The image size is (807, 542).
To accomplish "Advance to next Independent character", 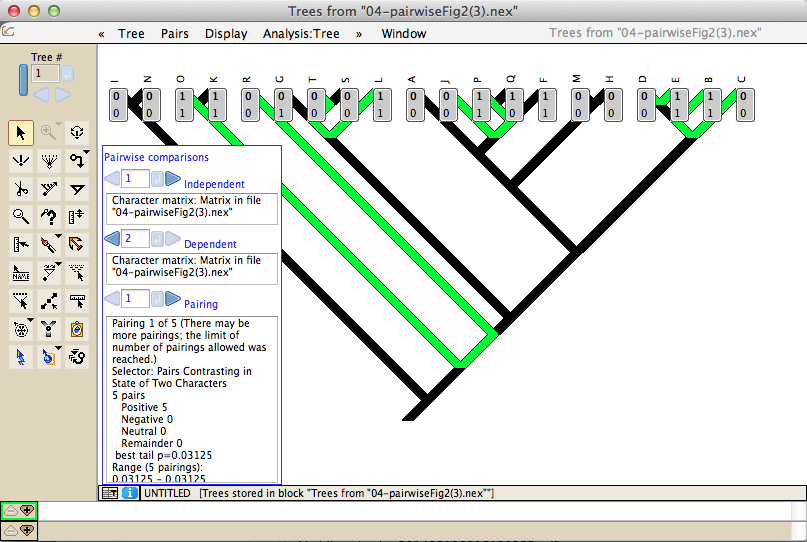I will (172, 179).
